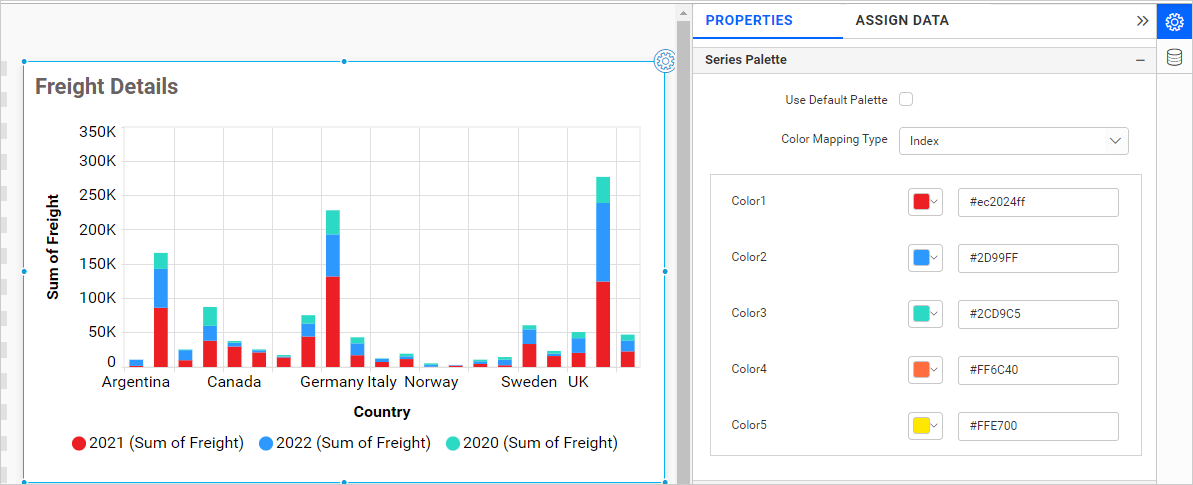Image resolution: width=1193 pixels, height=485 pixels.
Task: Open the Color1 red swatch picker
Action: [x=925, y=202]
